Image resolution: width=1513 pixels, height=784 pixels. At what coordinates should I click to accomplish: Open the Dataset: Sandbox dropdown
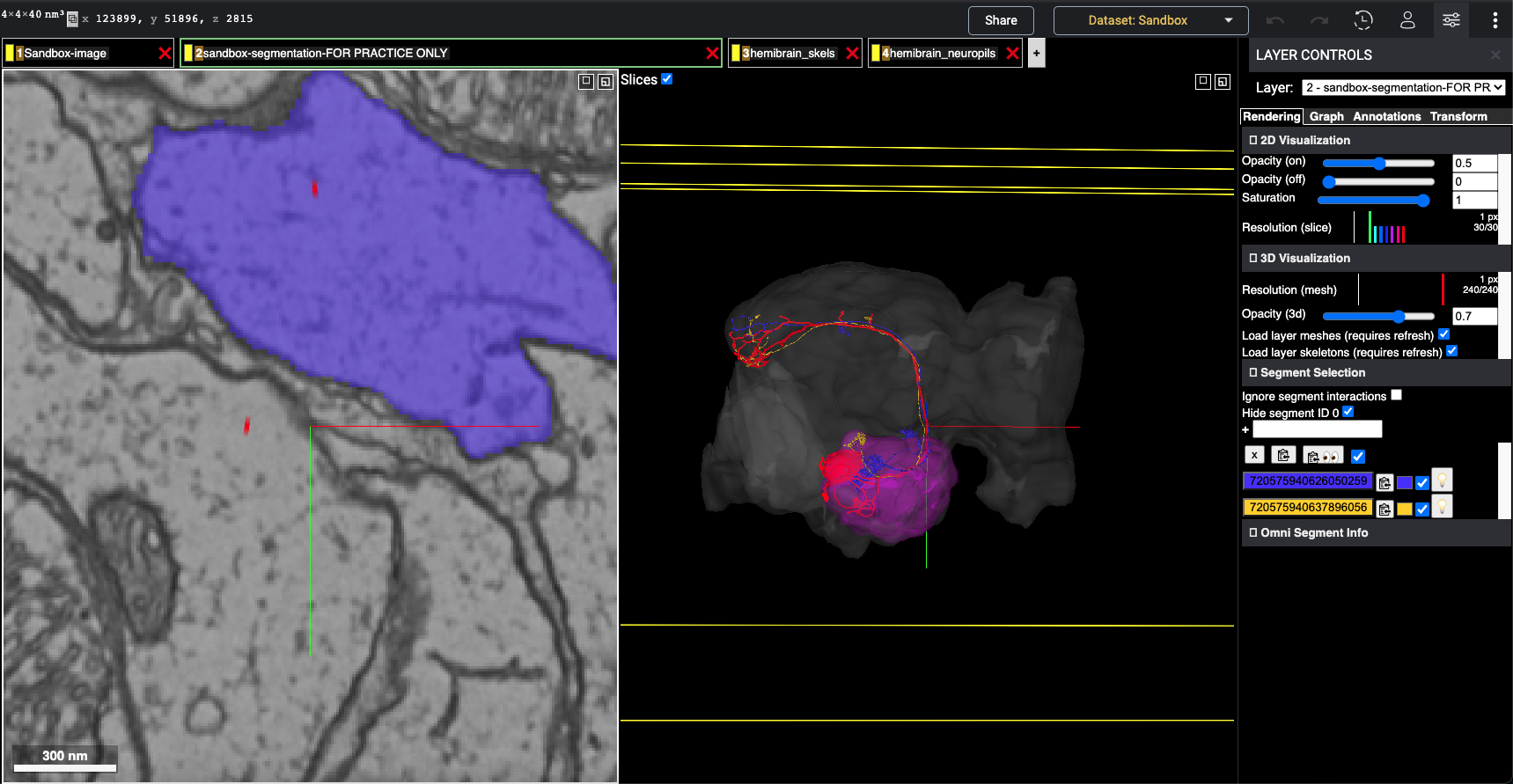pyautogui.click(x=1150, y=20)
